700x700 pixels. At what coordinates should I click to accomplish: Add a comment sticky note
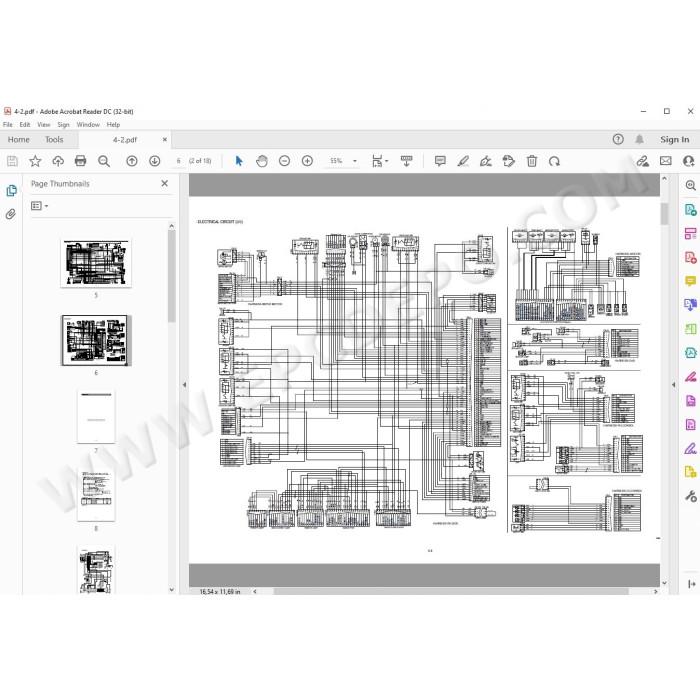[x=440, y=161]
